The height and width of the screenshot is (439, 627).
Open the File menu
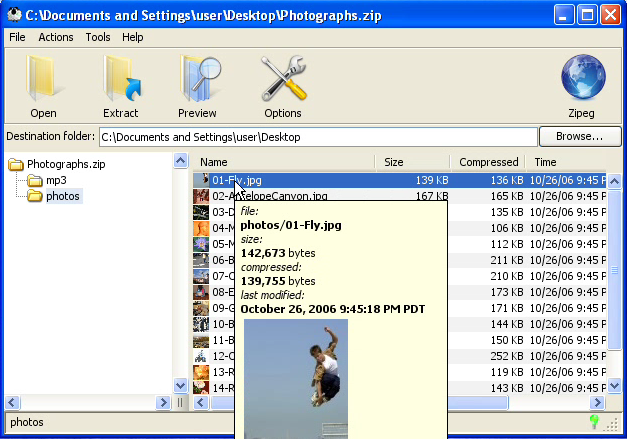click(x=17, y=37)
